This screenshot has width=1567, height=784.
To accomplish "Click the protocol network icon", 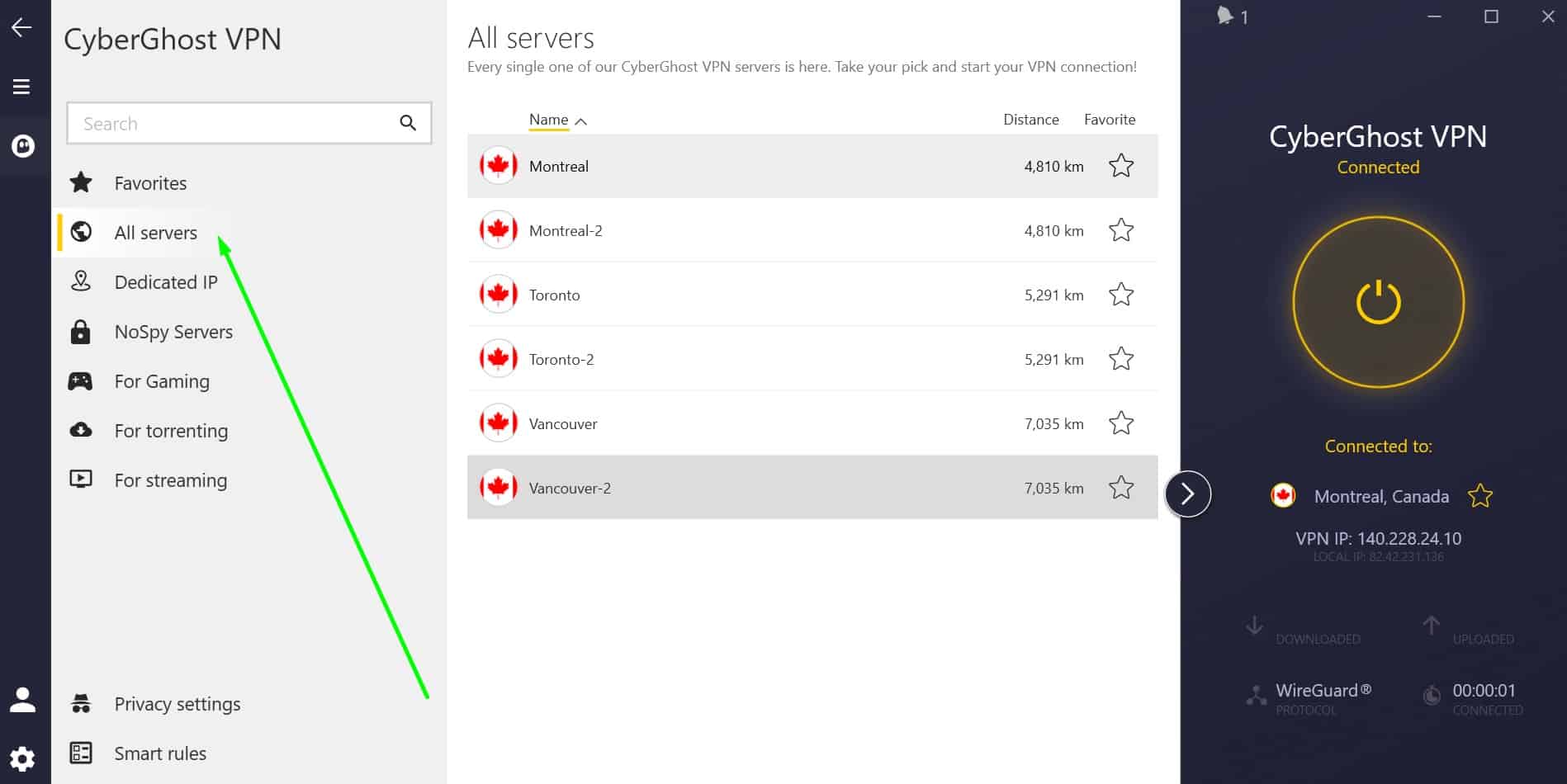I will click(1256, 696).
